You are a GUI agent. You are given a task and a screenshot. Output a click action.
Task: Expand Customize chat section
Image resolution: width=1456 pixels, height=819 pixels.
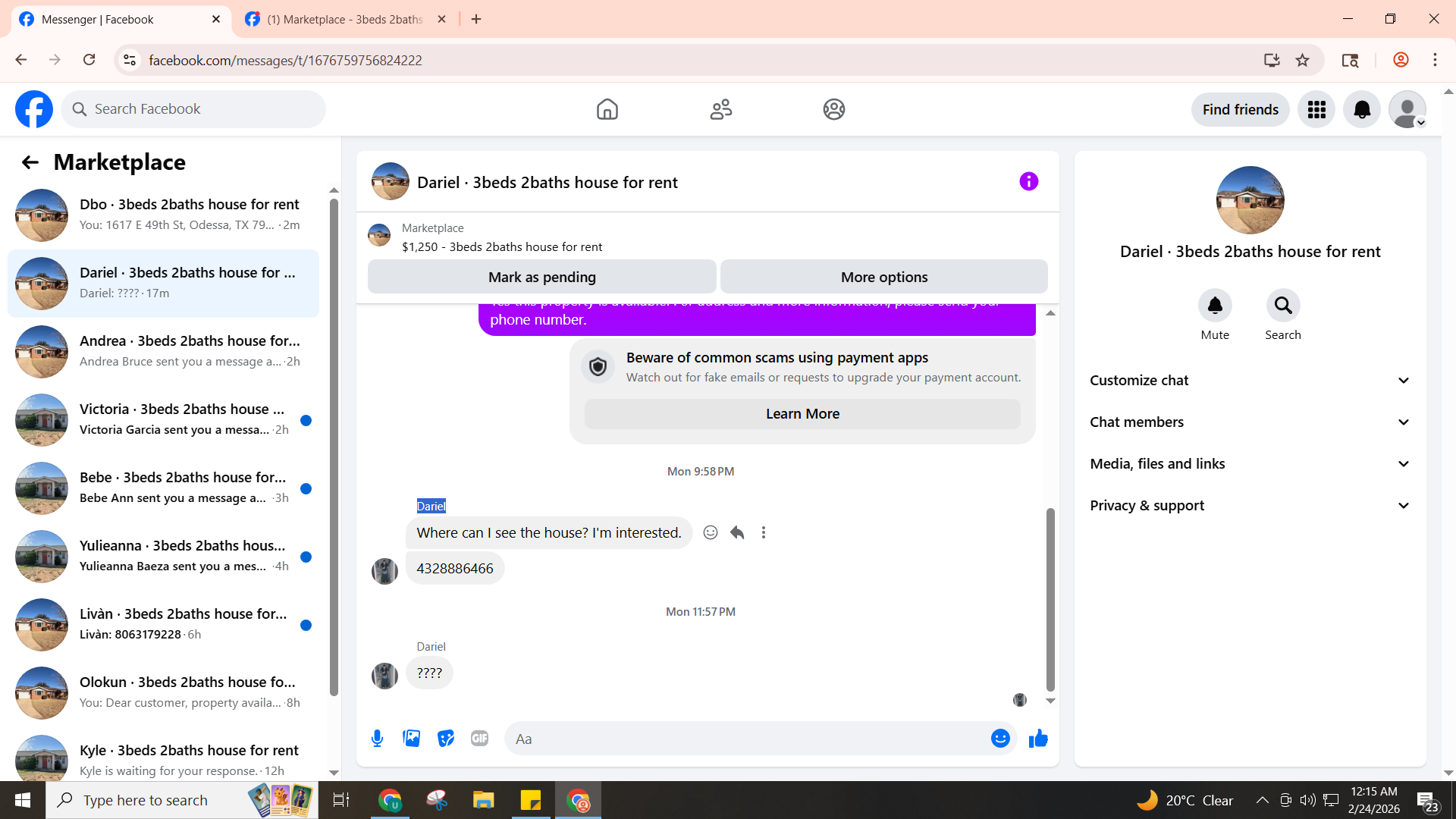coord(1250,381)
